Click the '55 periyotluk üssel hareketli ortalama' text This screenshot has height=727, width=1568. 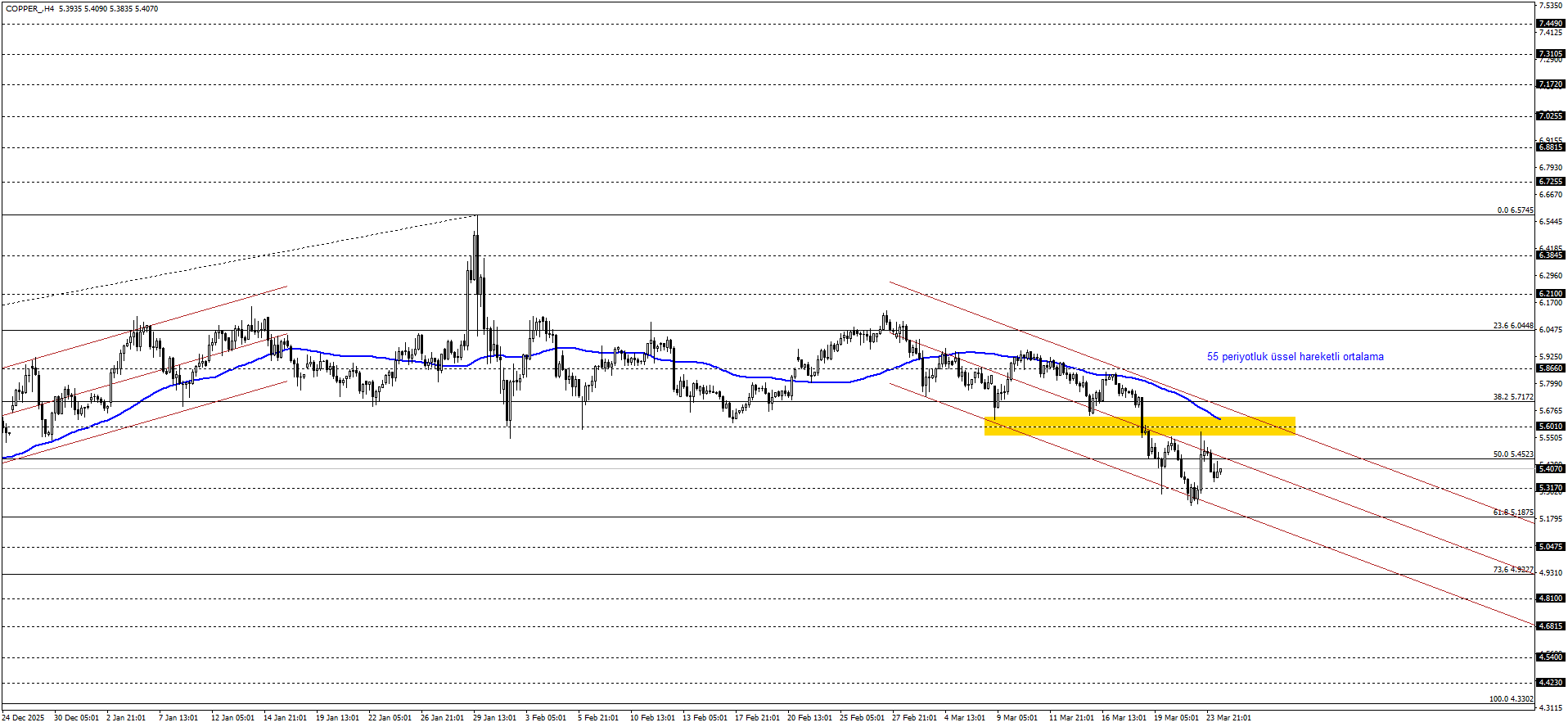(x=1295, y=357)
